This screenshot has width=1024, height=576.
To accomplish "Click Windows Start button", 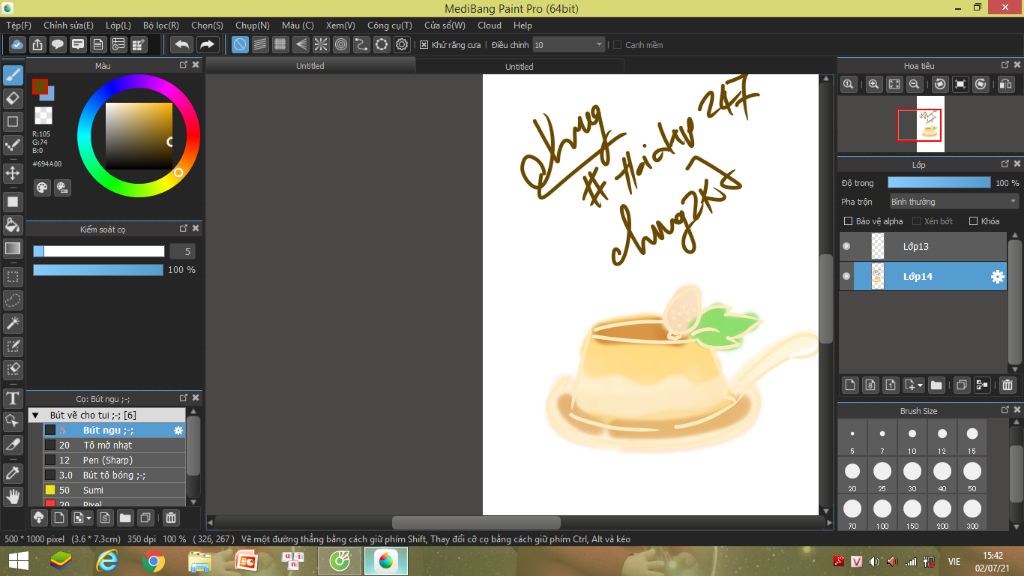I will (x=18, y=561).
